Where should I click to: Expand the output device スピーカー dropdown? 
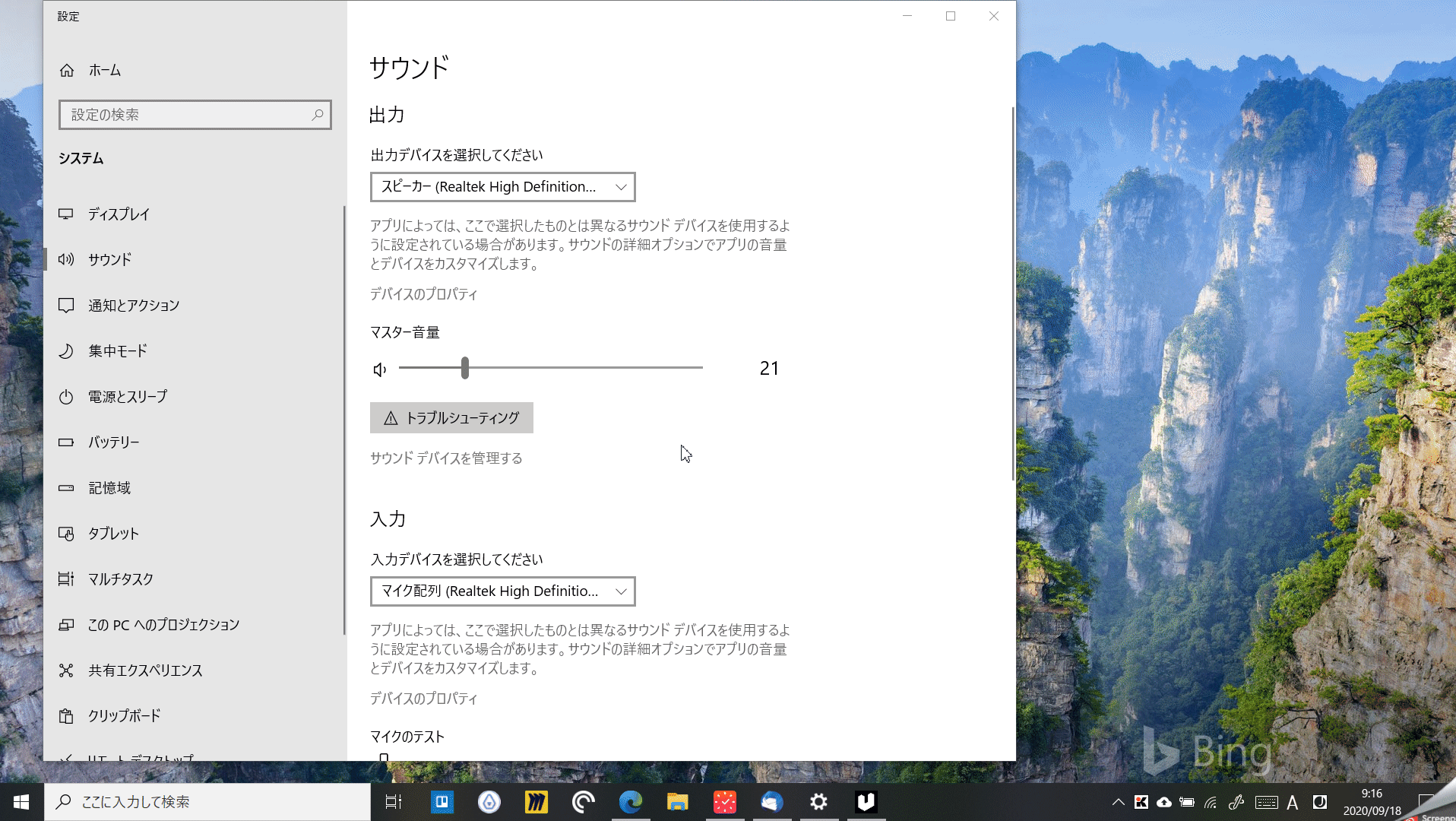[502, 187]
